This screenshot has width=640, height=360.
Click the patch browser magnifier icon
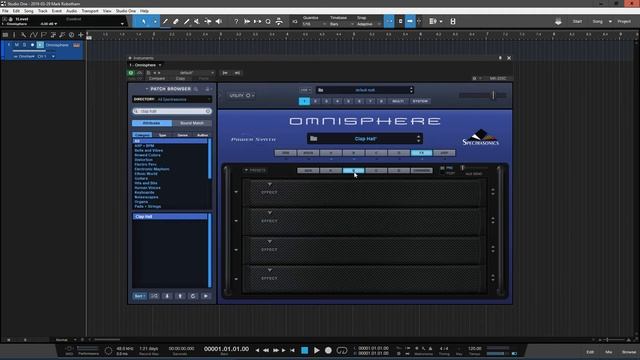point(196,89)
